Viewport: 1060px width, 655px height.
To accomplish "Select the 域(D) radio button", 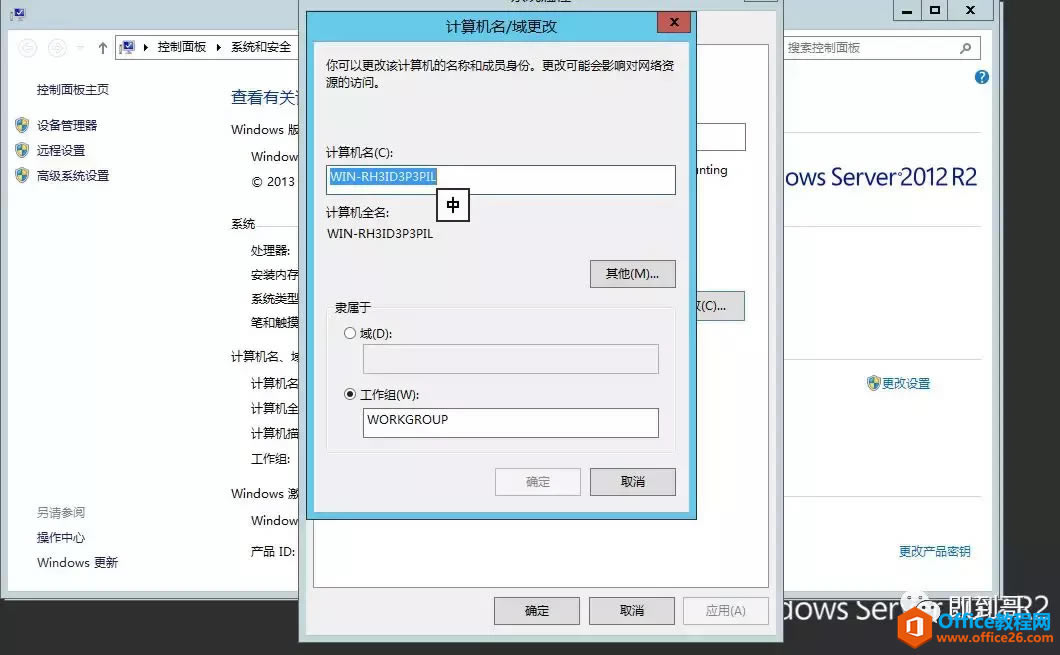I will click(x=350, y=333).
